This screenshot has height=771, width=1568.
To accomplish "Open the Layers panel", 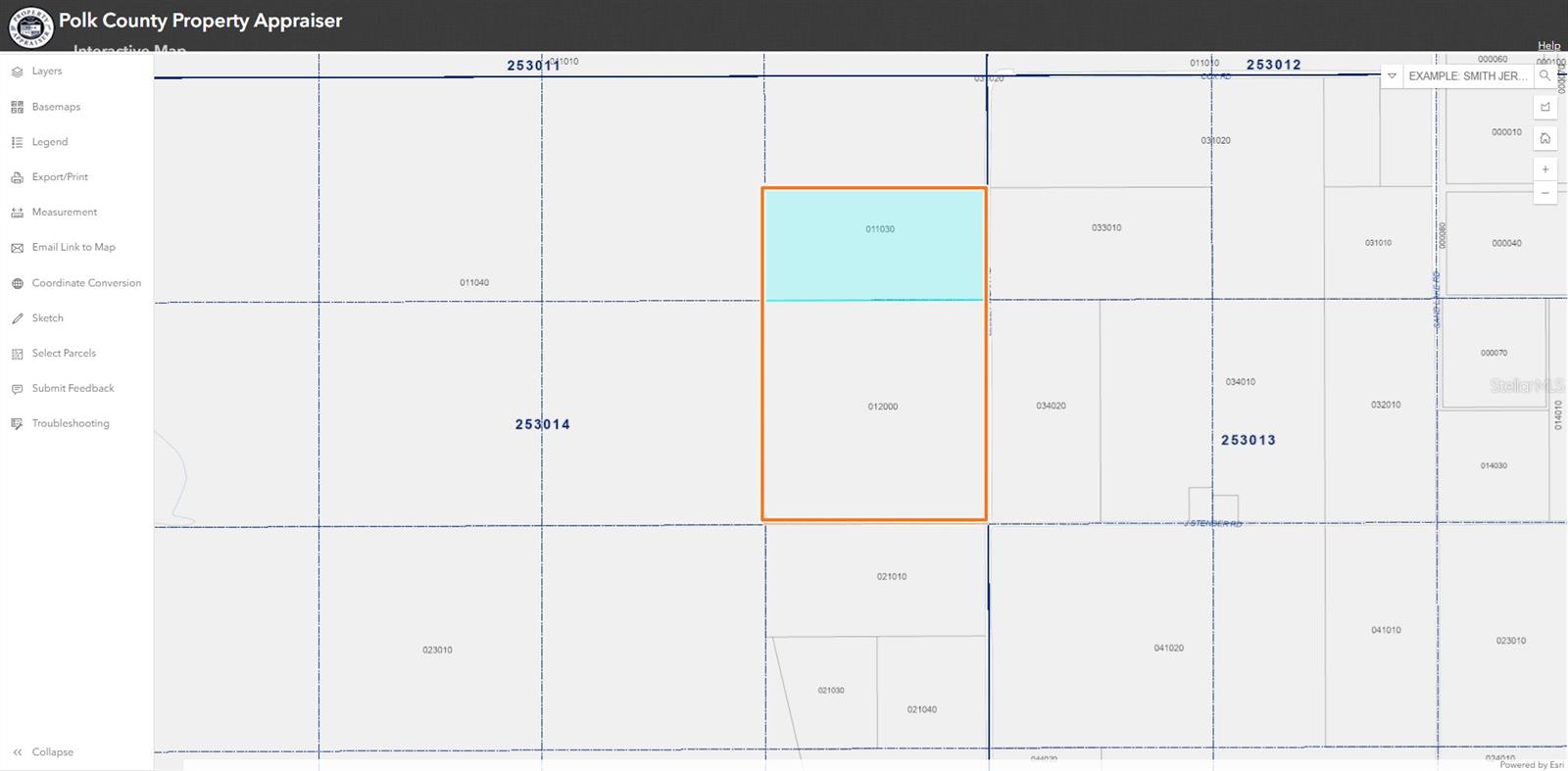I will tap(46, 72).
